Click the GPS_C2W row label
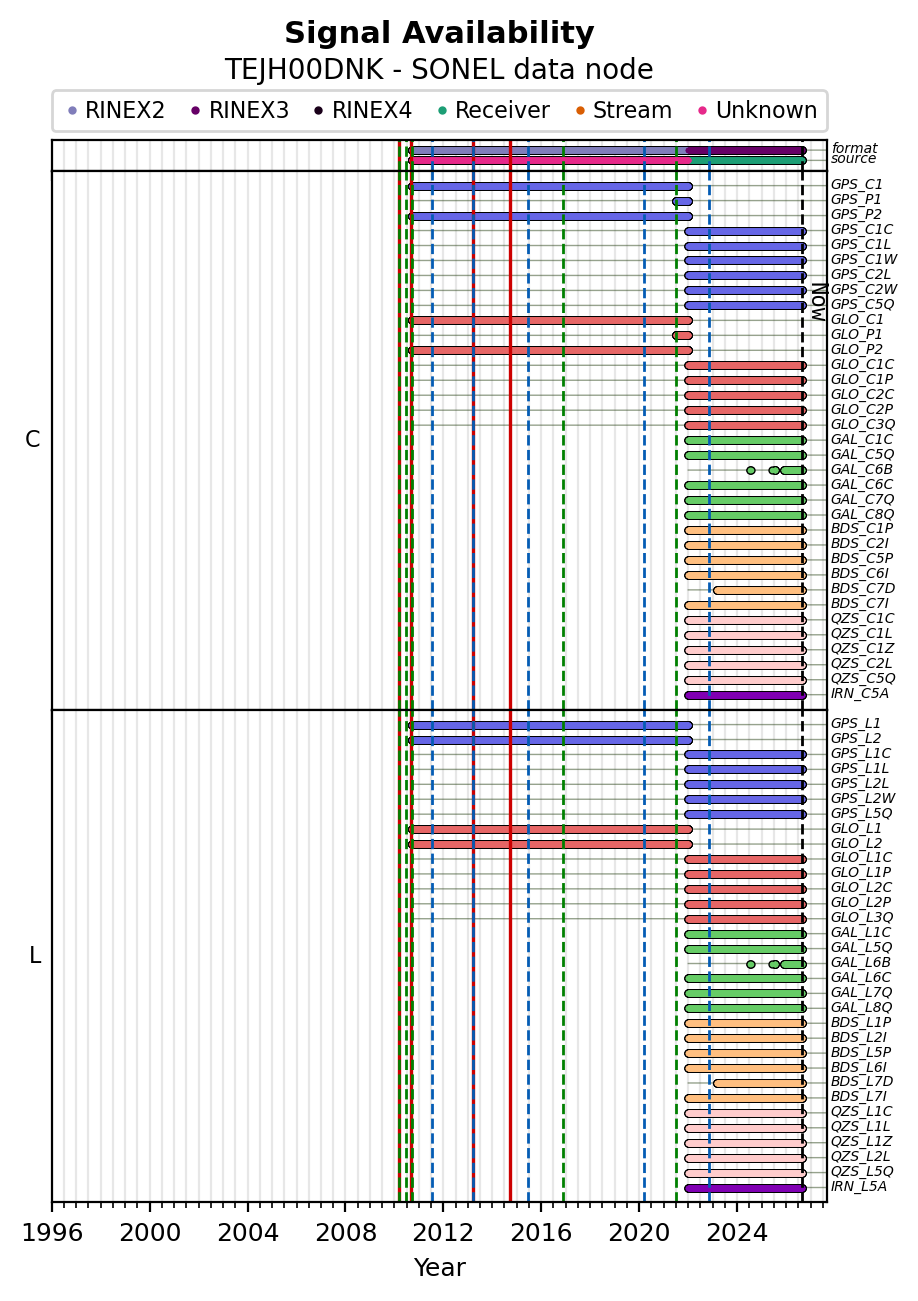 click(x=864, y=290)
